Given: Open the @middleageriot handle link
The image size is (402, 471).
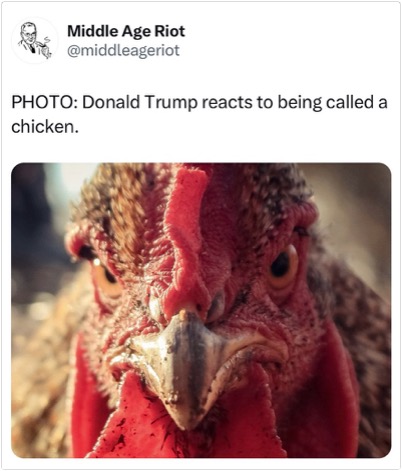Looking at the screenshot, I should [123, 50].
